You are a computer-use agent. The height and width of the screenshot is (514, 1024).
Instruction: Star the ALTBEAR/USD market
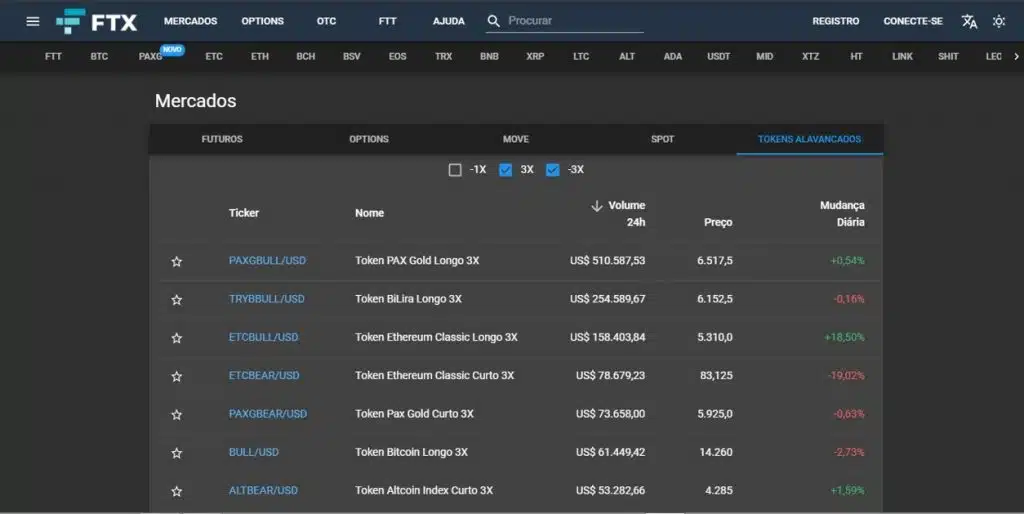(x=176, y=491)
